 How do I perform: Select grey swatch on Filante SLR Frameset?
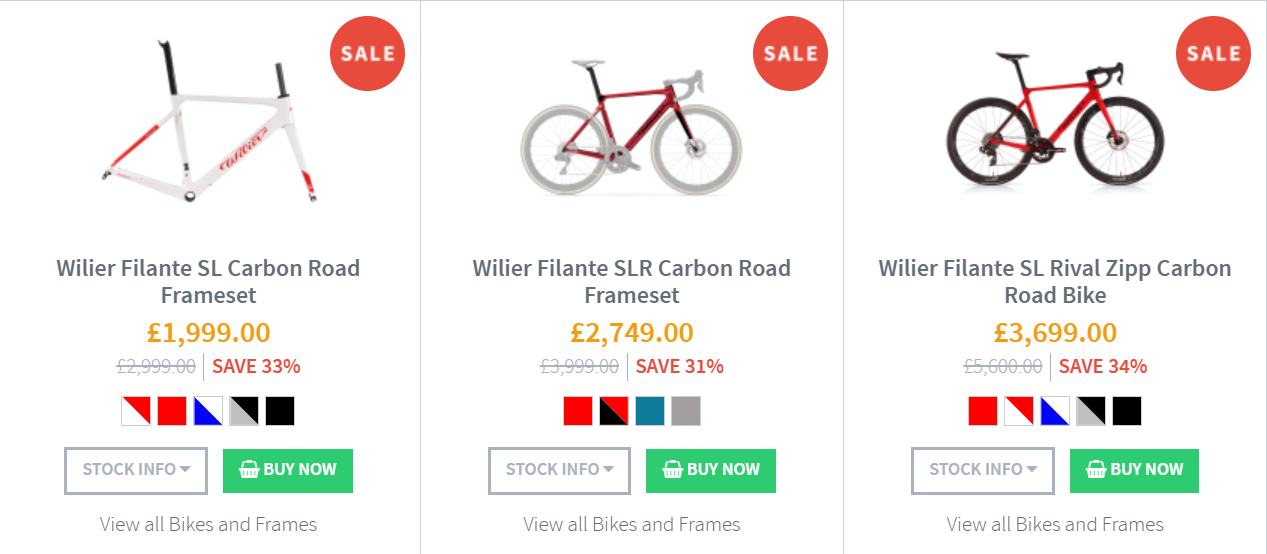tap(686, 411)
